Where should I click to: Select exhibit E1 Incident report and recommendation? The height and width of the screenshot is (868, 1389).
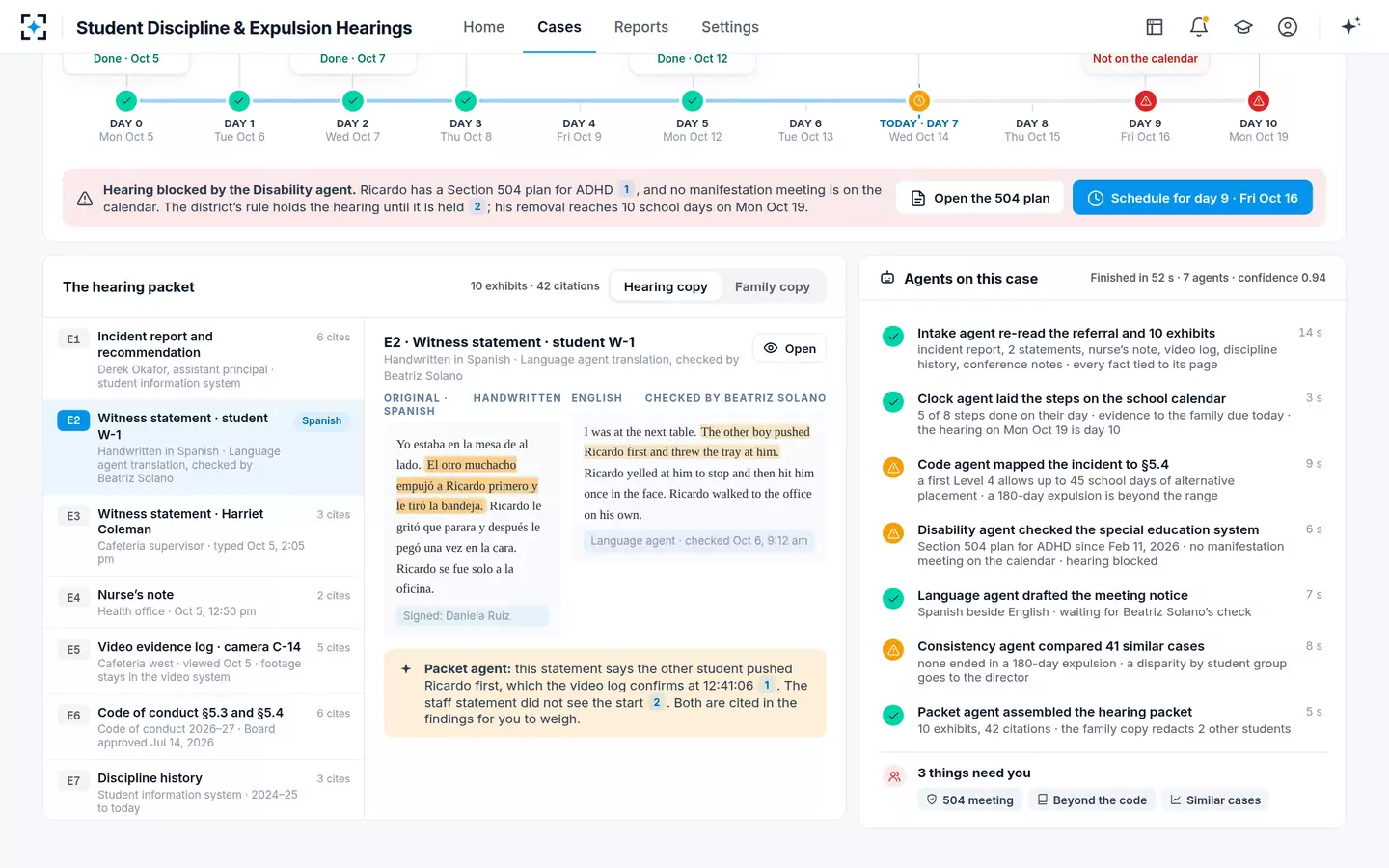(204, 361)
